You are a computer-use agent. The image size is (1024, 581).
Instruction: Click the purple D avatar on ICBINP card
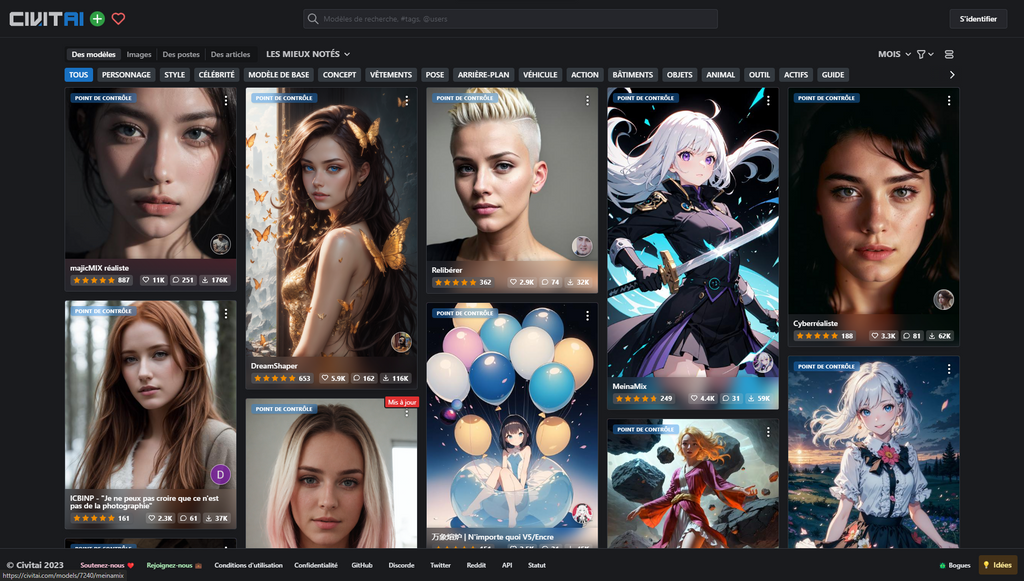pyautogui.click(x=220, y=474)
